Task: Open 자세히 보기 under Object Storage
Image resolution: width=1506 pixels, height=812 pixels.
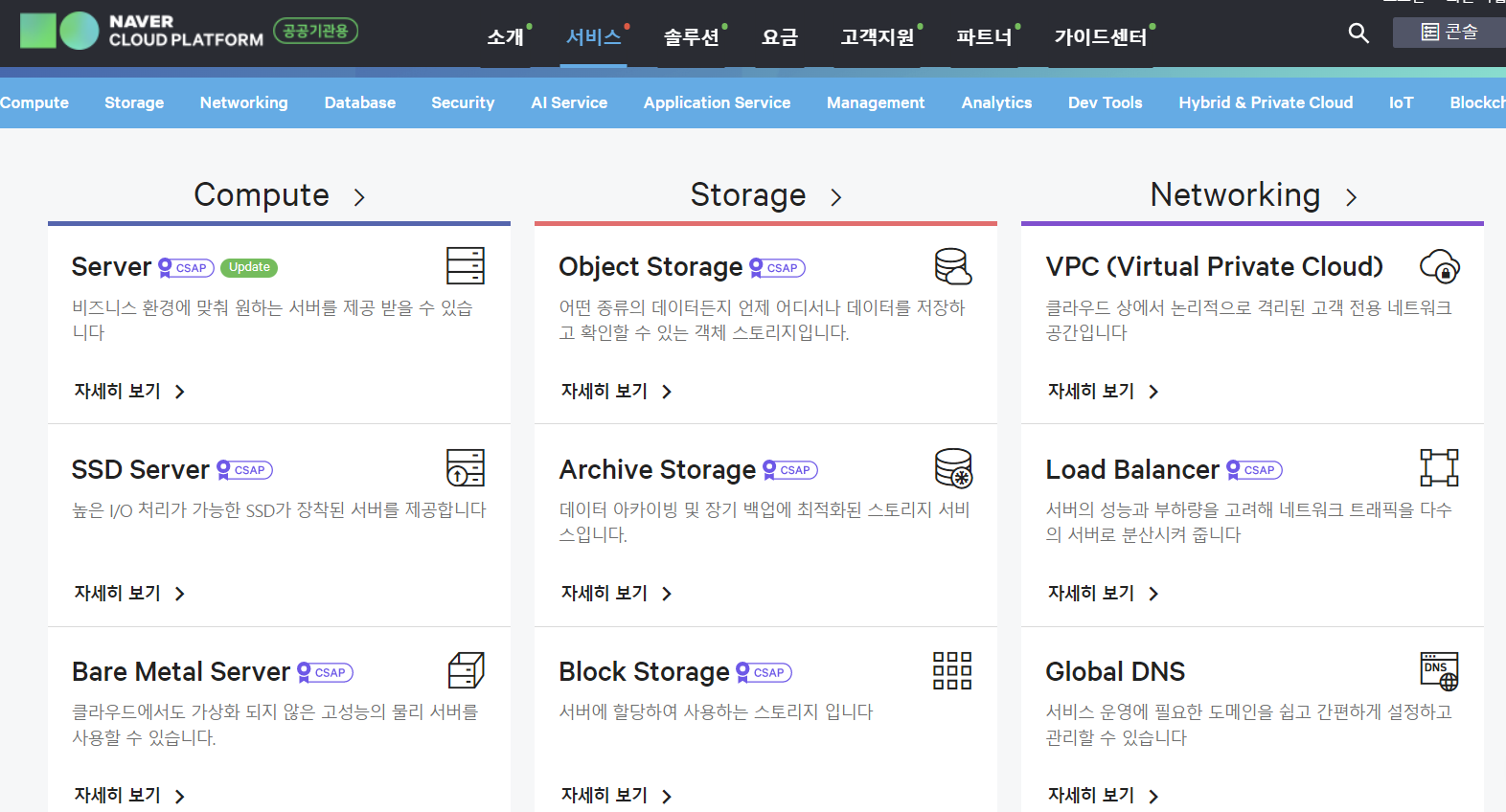Action: [616, 391]
